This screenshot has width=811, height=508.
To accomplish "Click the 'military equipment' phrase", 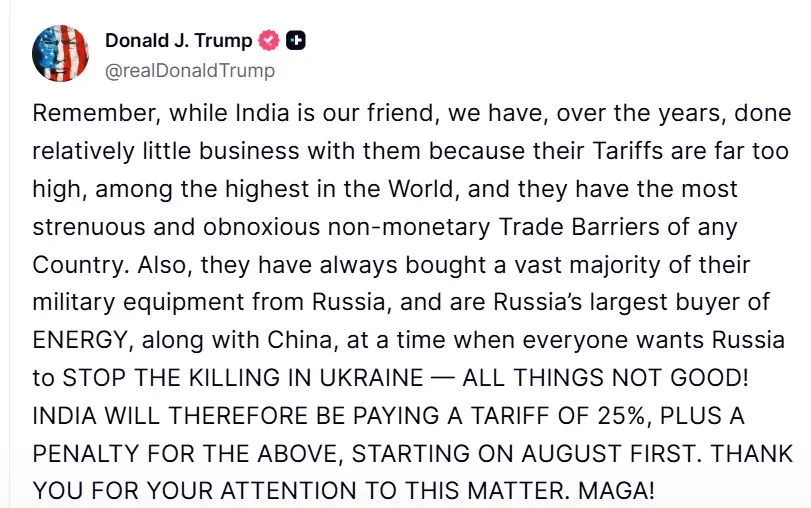I will tap(138, 303).
